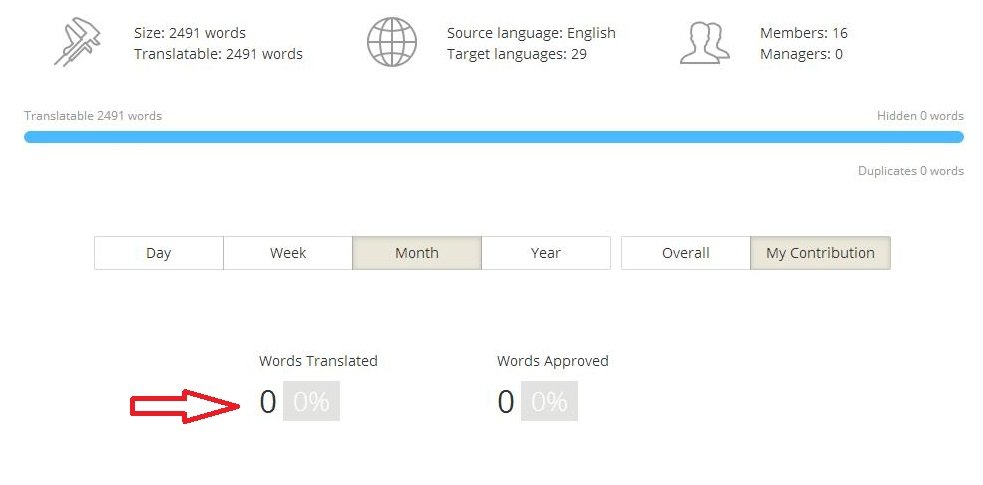The image size is (983, 485).
Task: Click the caliper size icon
Action: [x=78, y=42]
